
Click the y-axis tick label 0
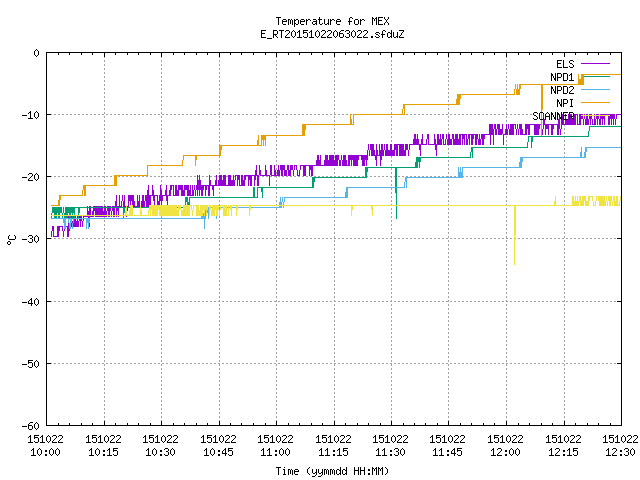pyautogui.click(x=37, y=53)
